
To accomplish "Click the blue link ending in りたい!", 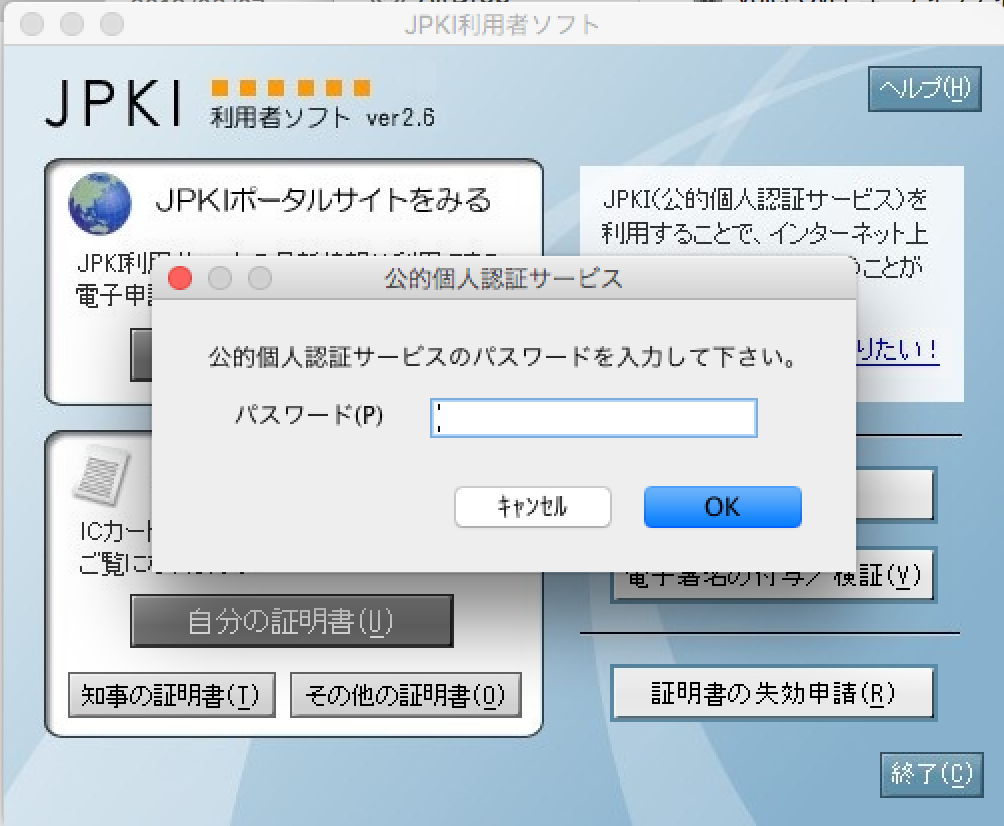I will [898, 350].
